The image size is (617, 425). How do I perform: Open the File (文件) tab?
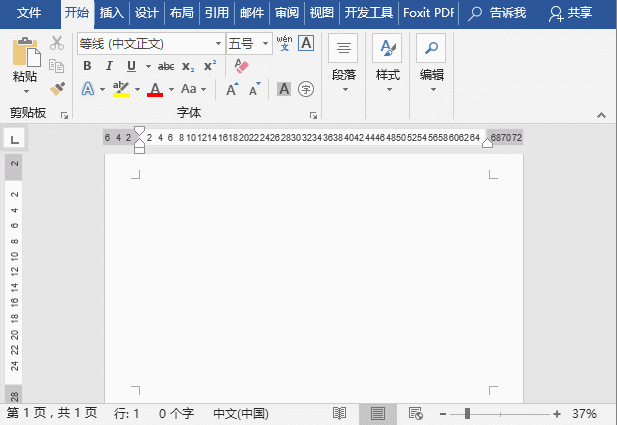click(x=29, y=13)
